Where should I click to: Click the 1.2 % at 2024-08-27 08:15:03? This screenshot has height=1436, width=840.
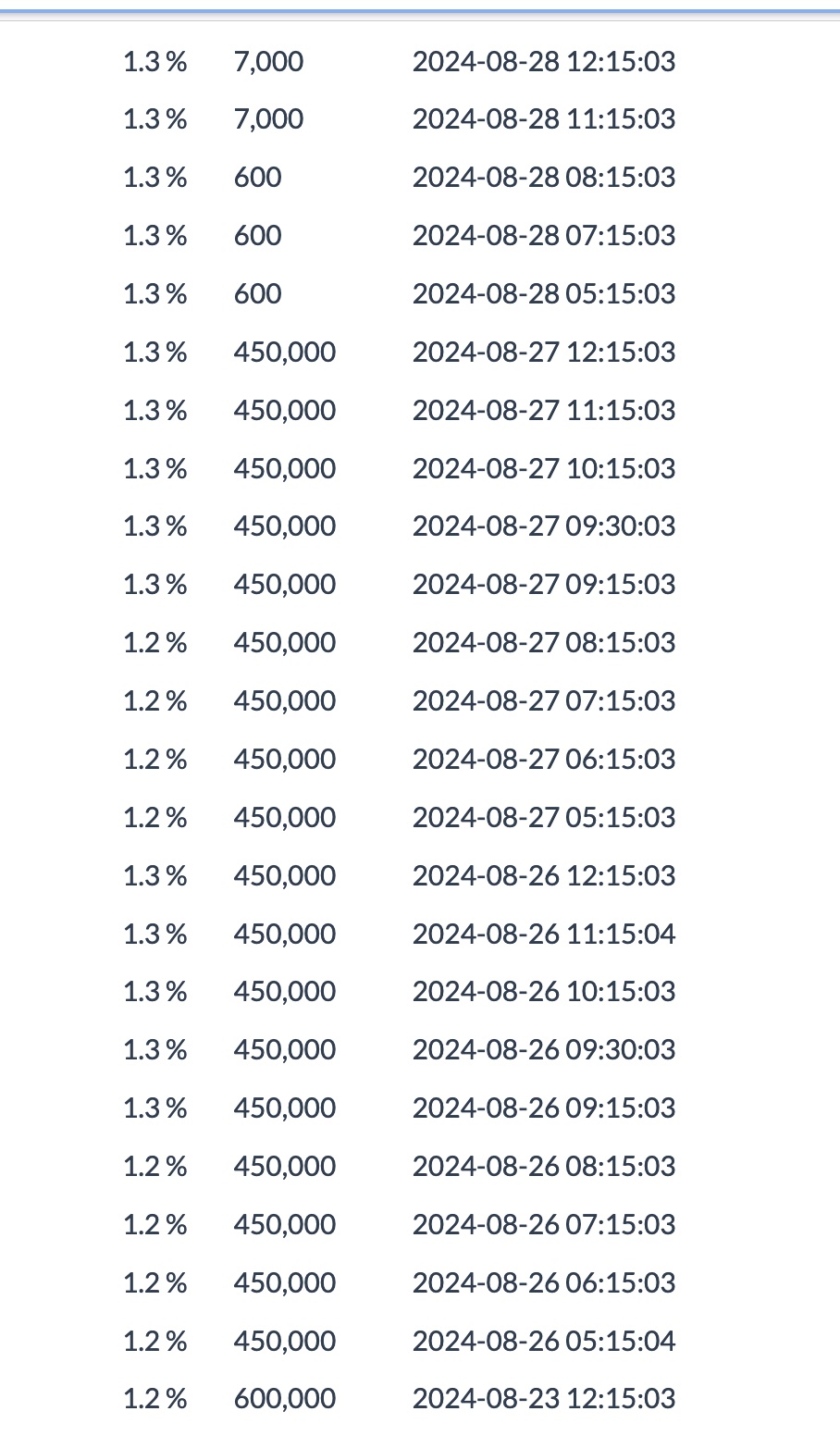coord(155,643)
